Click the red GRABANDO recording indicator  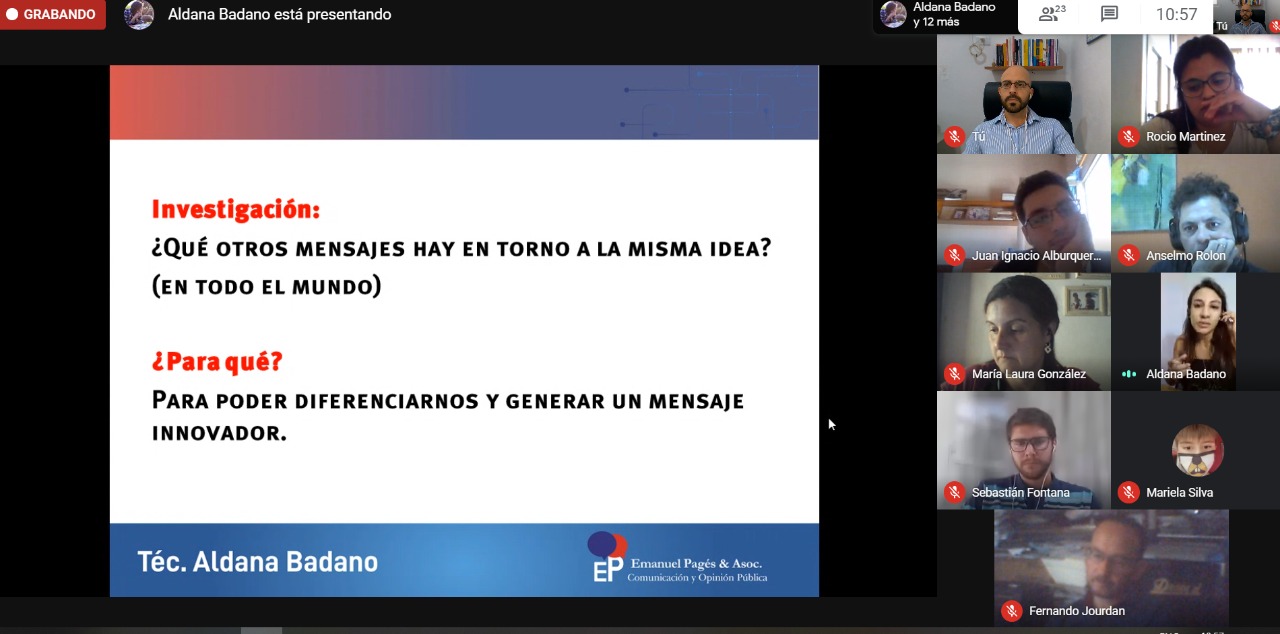pyautogui.click(x=52, y=15)
